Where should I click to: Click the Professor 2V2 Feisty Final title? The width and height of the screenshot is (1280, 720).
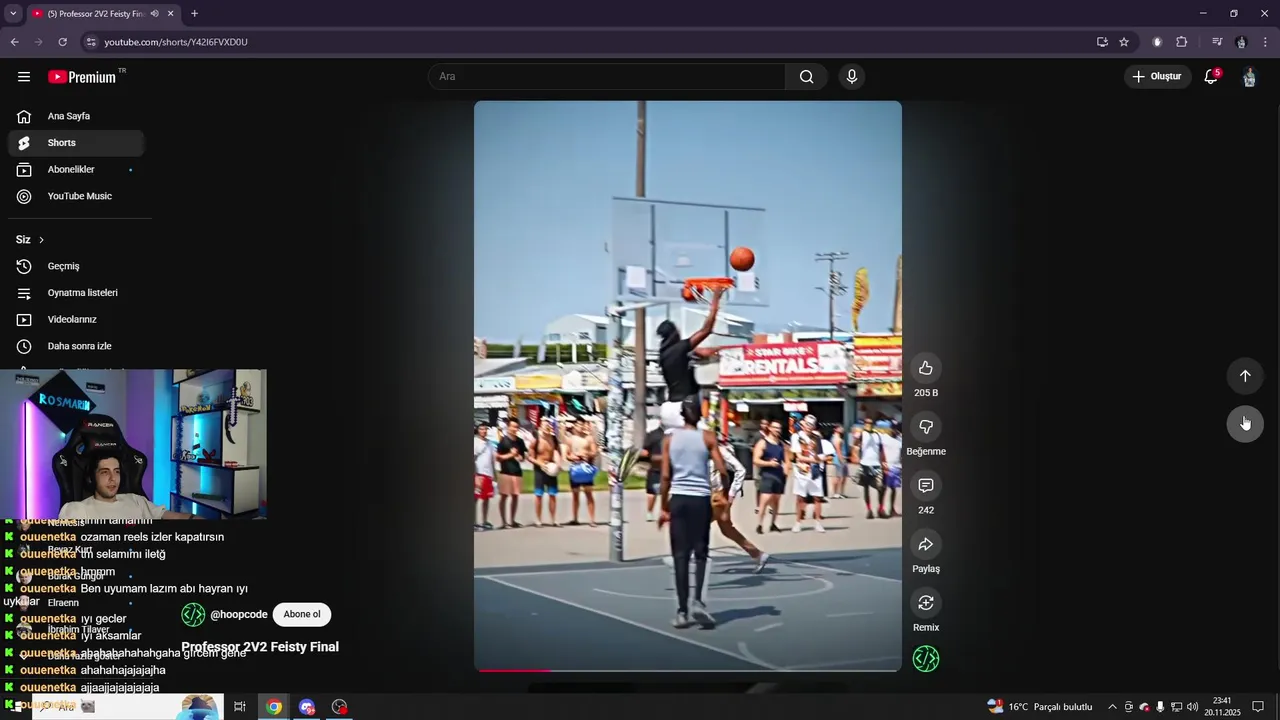coord(260,647)
